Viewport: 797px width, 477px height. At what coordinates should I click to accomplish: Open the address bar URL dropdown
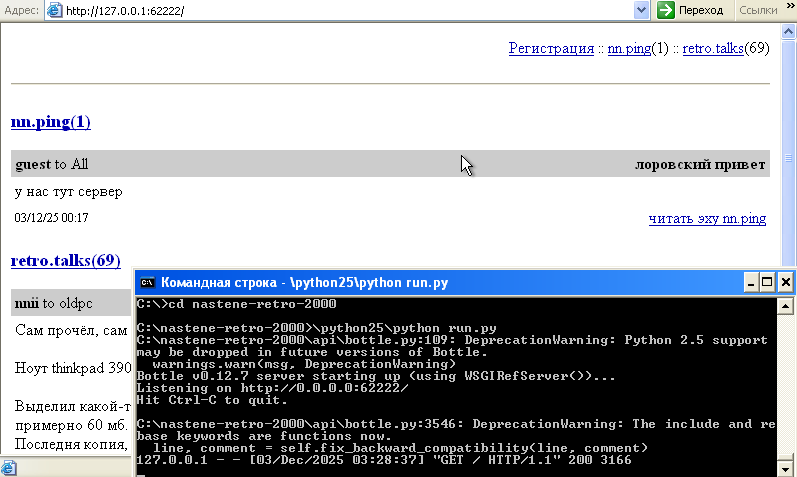click(642, 10)
